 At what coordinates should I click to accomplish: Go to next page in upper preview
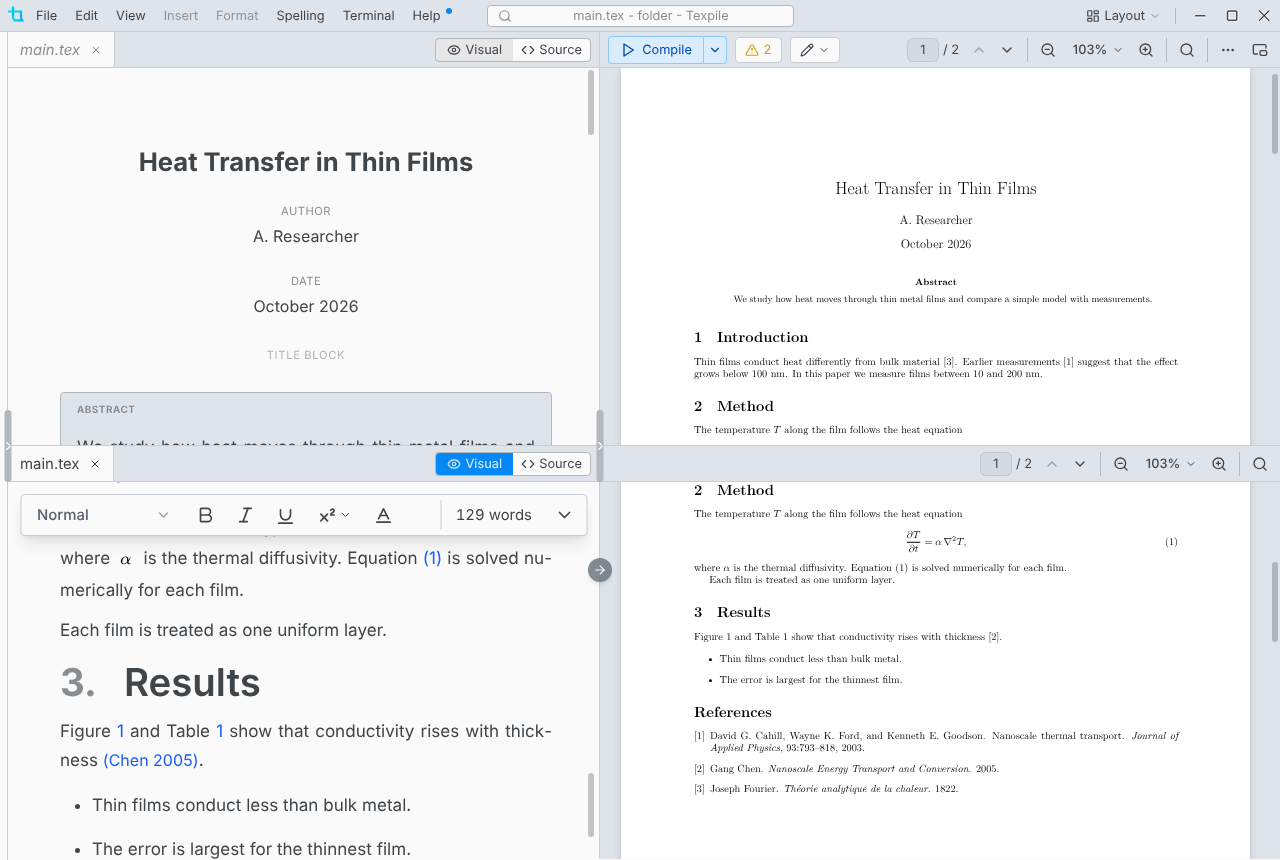[1007, 50]
